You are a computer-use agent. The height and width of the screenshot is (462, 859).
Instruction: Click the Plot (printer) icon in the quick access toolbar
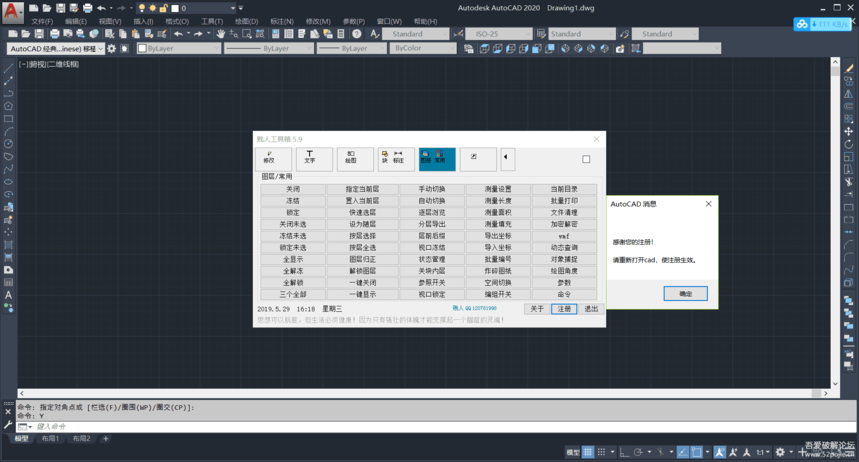point(87,8)
